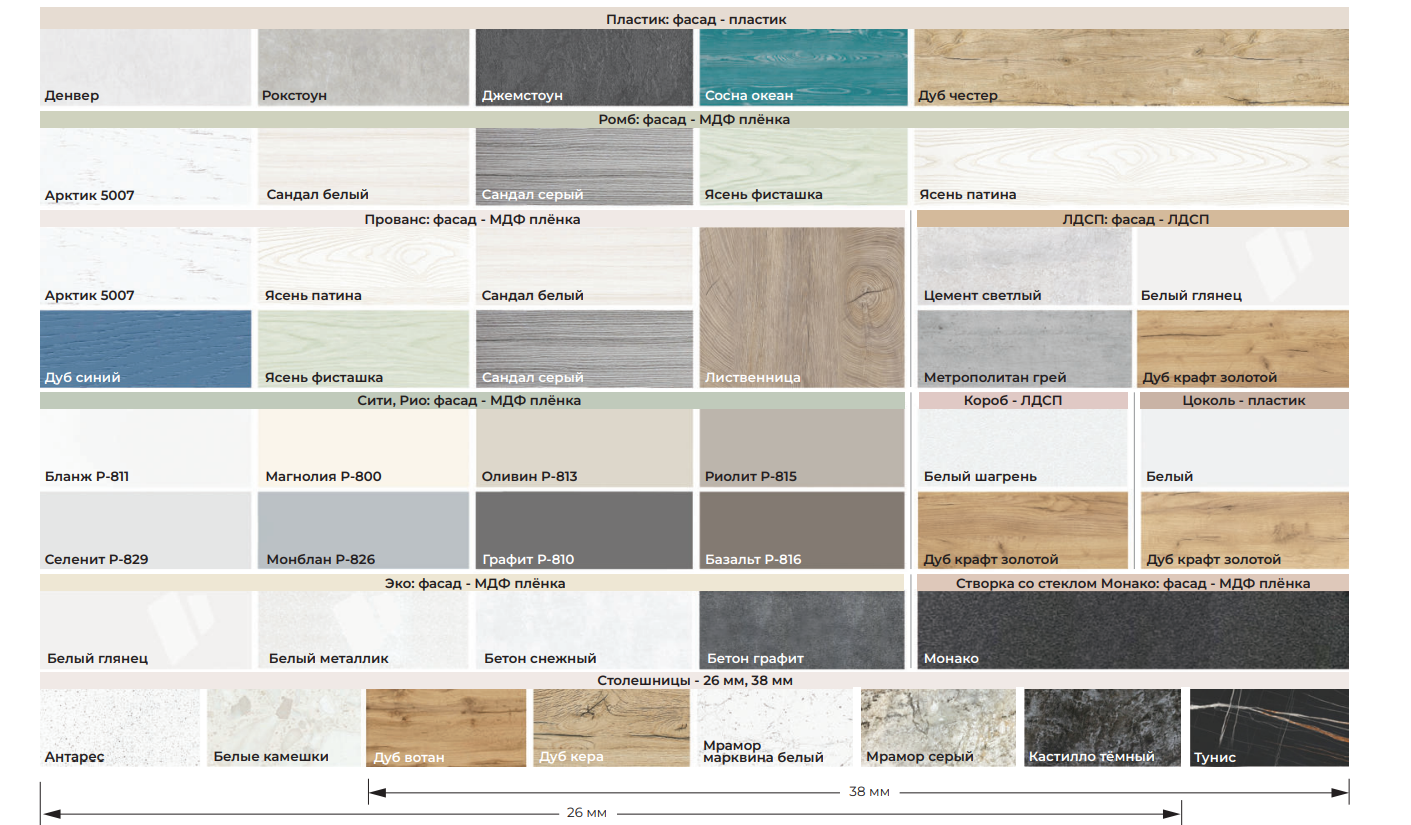Choose the Графит Р-810 color swatch
Screen dimensions: 1411x825
(584, 530)
